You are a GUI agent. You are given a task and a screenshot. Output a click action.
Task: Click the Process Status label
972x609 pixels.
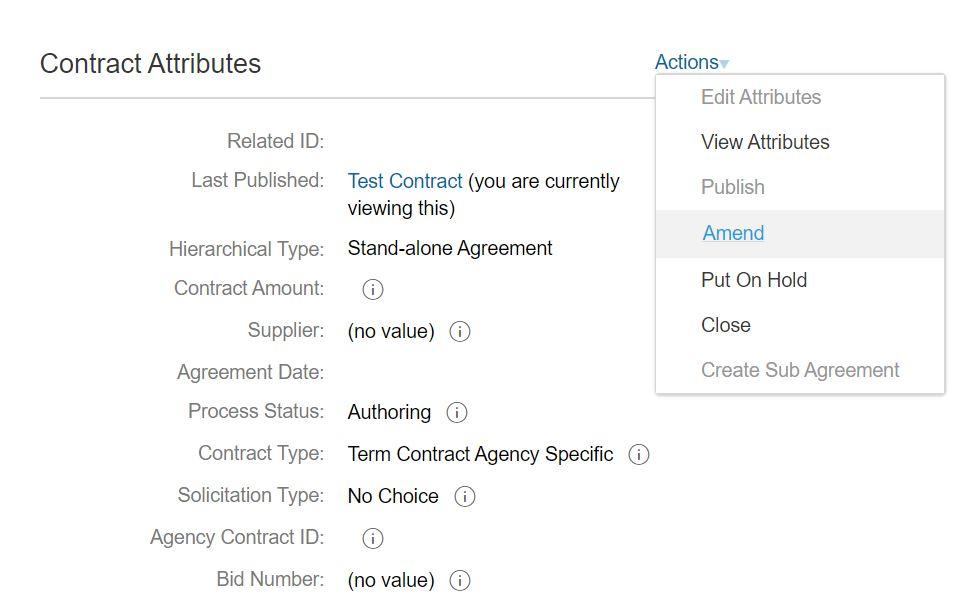(256, 411)
